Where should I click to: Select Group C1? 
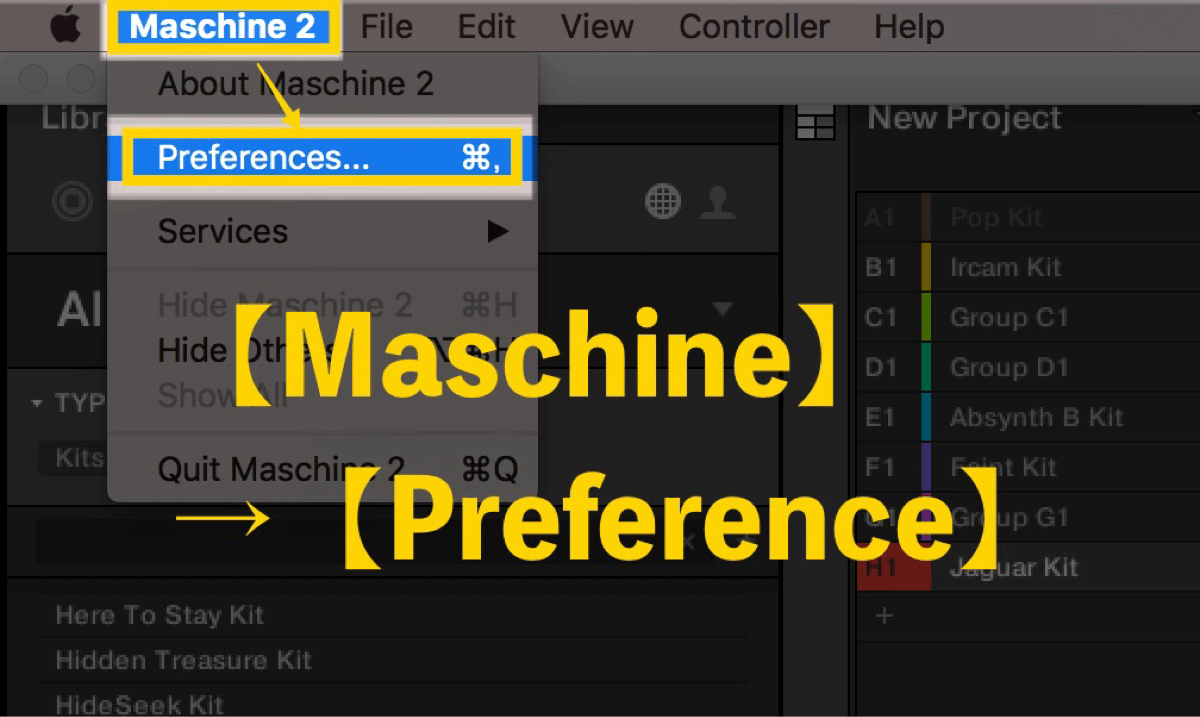click(1028, 318)
